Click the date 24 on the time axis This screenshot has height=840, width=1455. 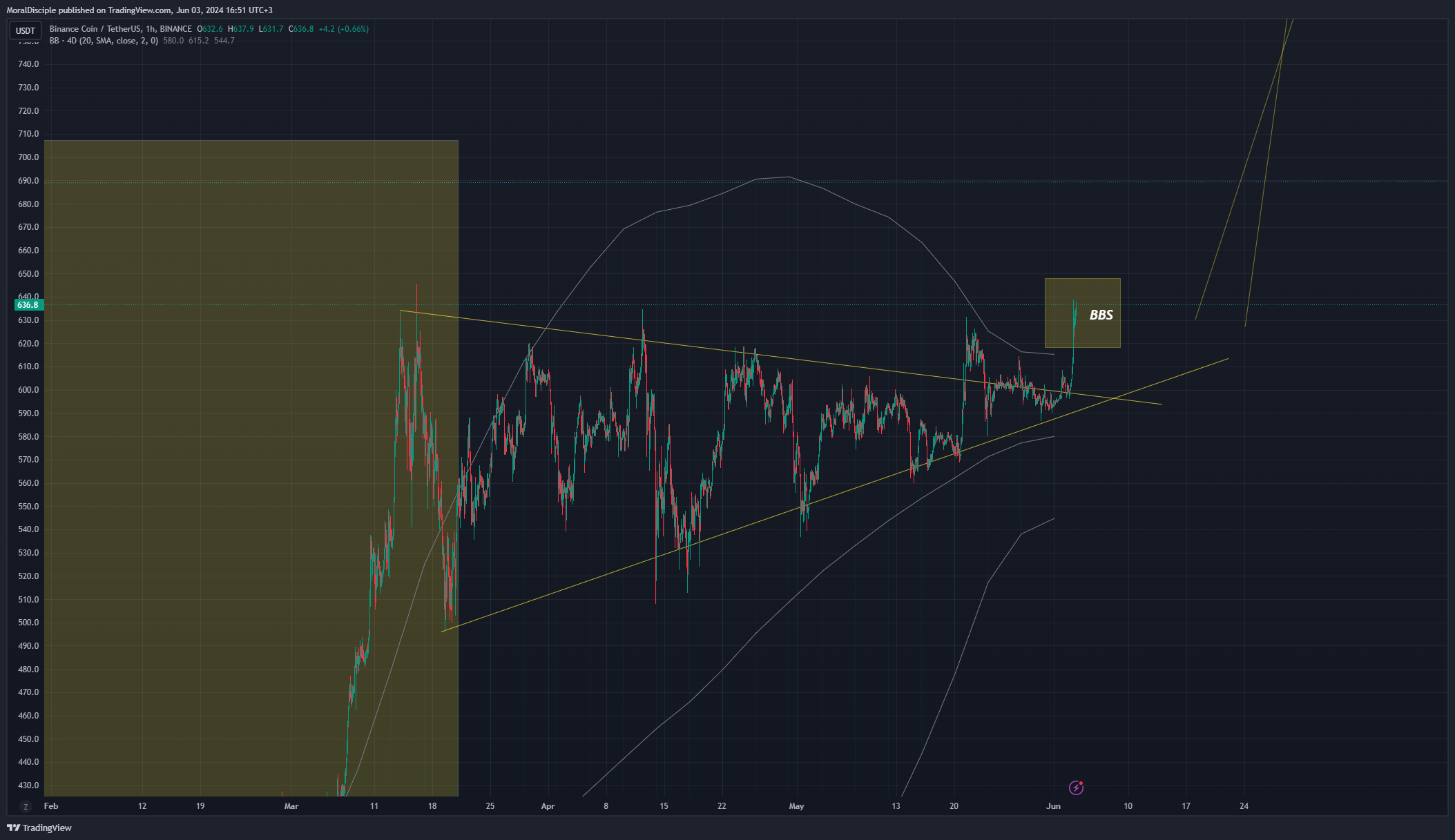[1244, 806]
